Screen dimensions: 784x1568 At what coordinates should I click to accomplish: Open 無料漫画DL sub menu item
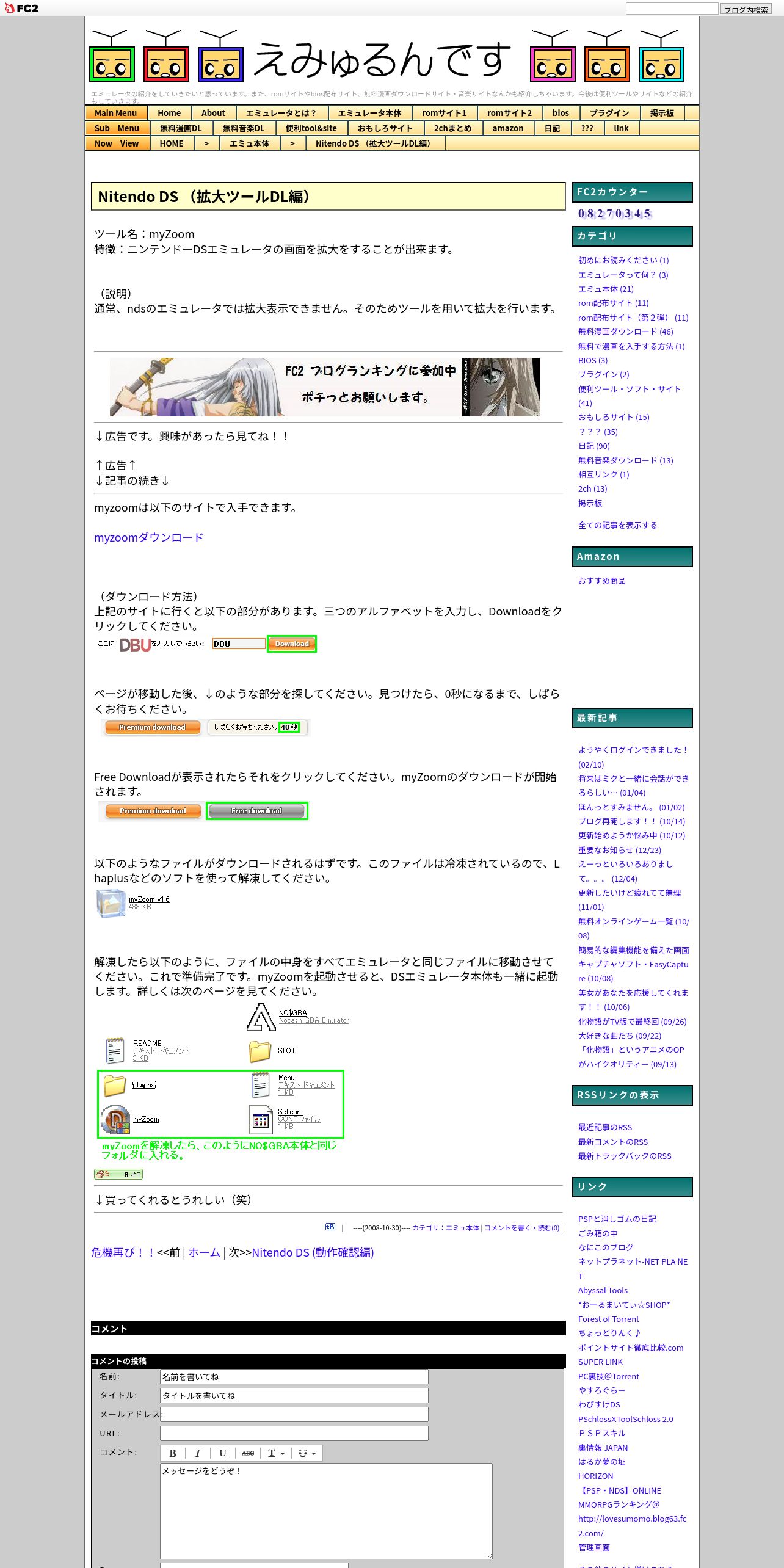pyautogui.click(x=181, y=128)
